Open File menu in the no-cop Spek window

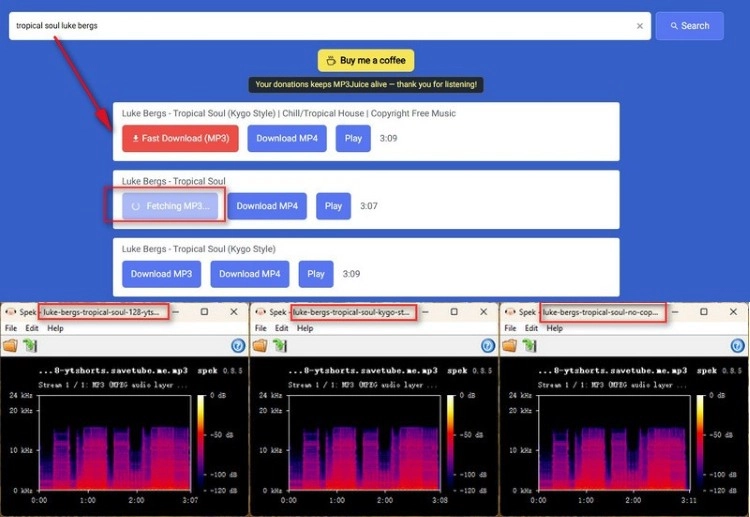coord(510,328)
